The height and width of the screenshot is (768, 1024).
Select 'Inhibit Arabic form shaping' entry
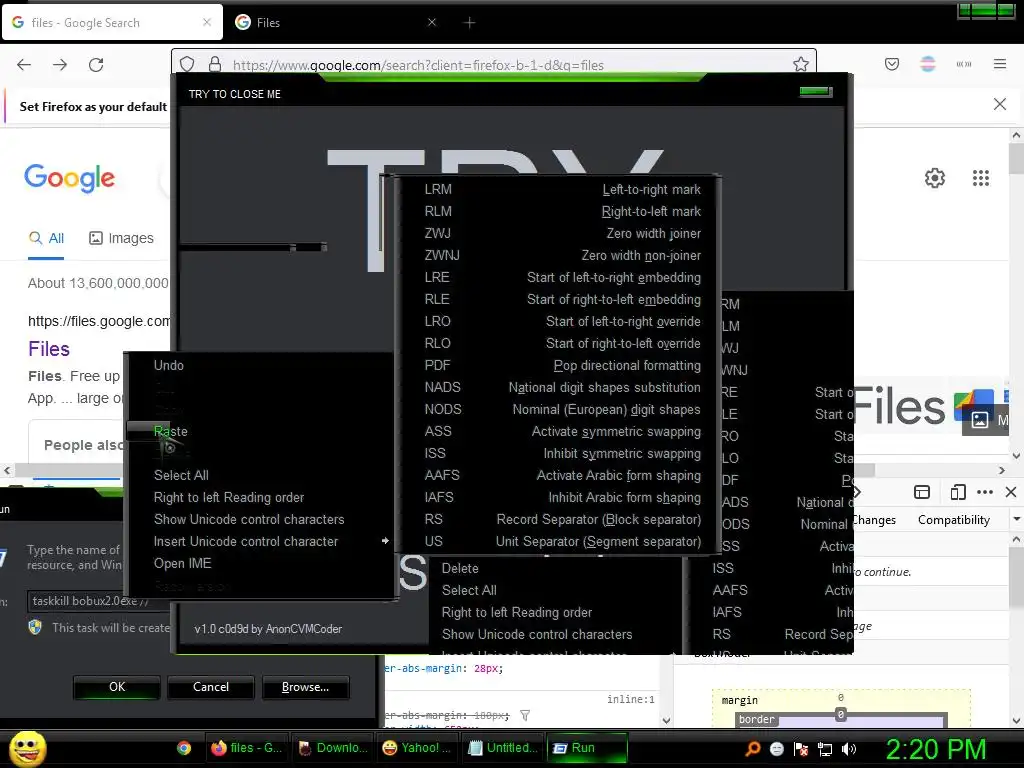click(562, 497)
